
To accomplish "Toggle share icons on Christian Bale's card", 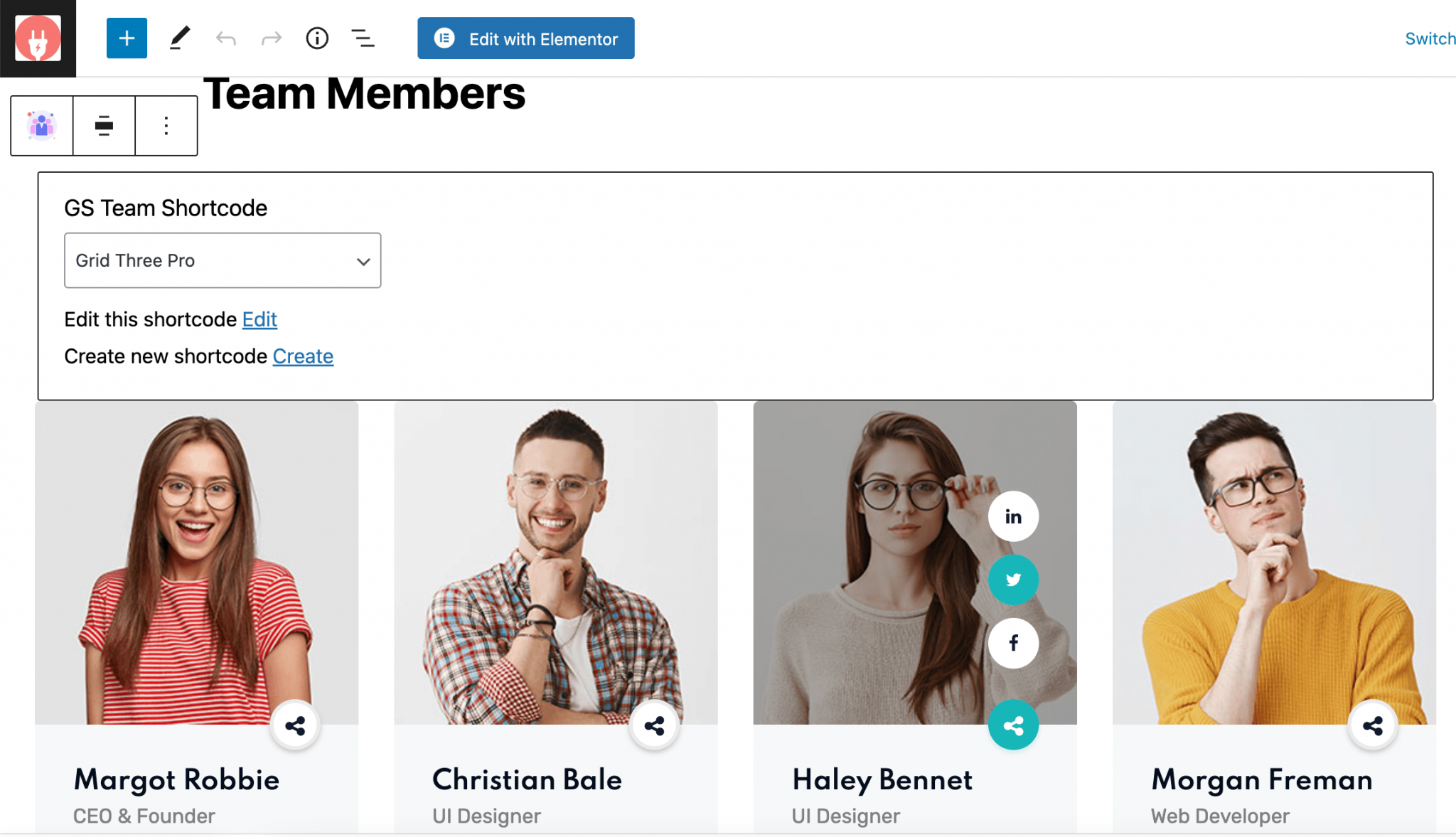I will click(654, 725).
